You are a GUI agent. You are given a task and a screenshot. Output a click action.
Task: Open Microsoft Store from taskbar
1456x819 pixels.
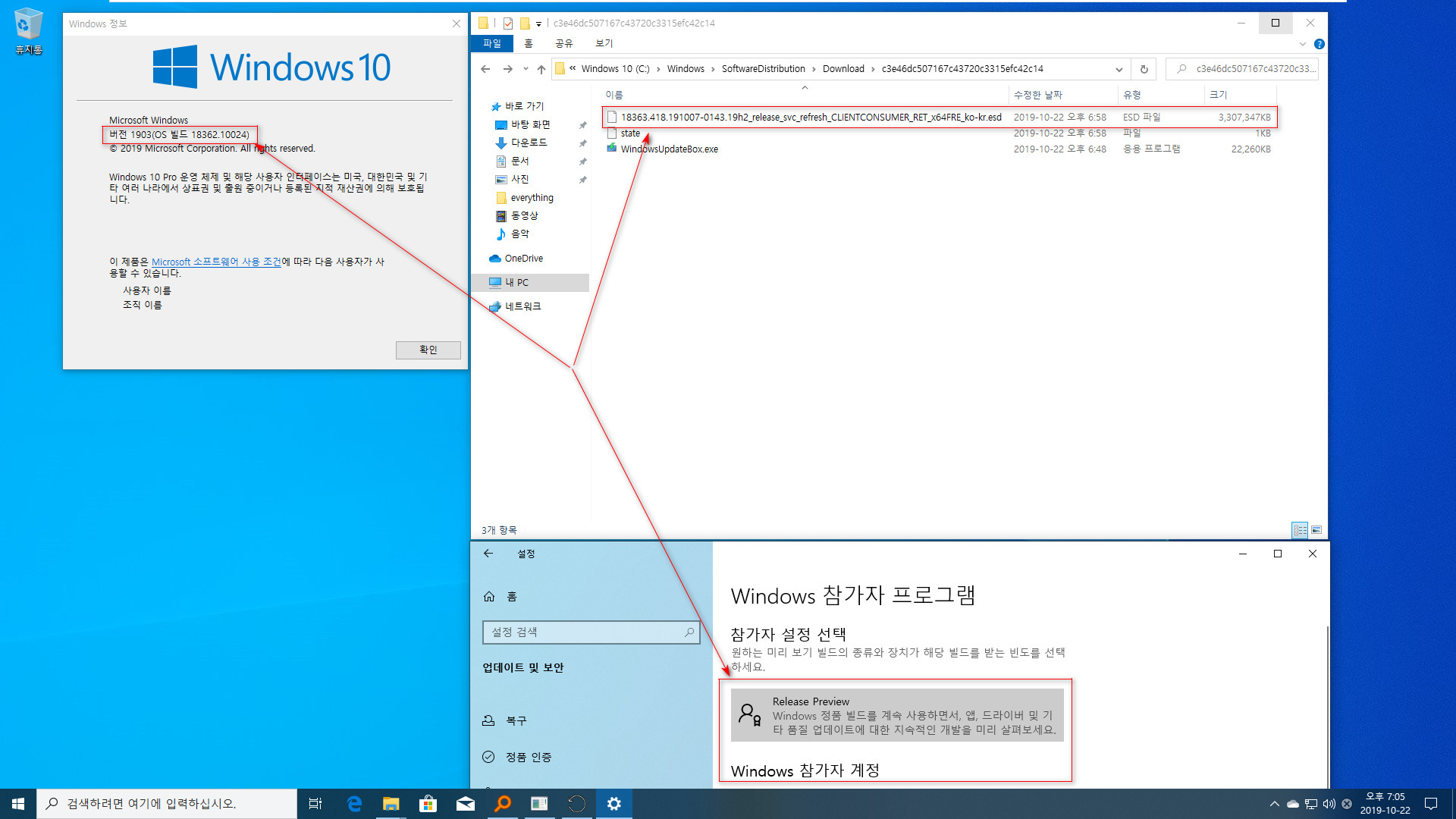(x=428, y=804)
